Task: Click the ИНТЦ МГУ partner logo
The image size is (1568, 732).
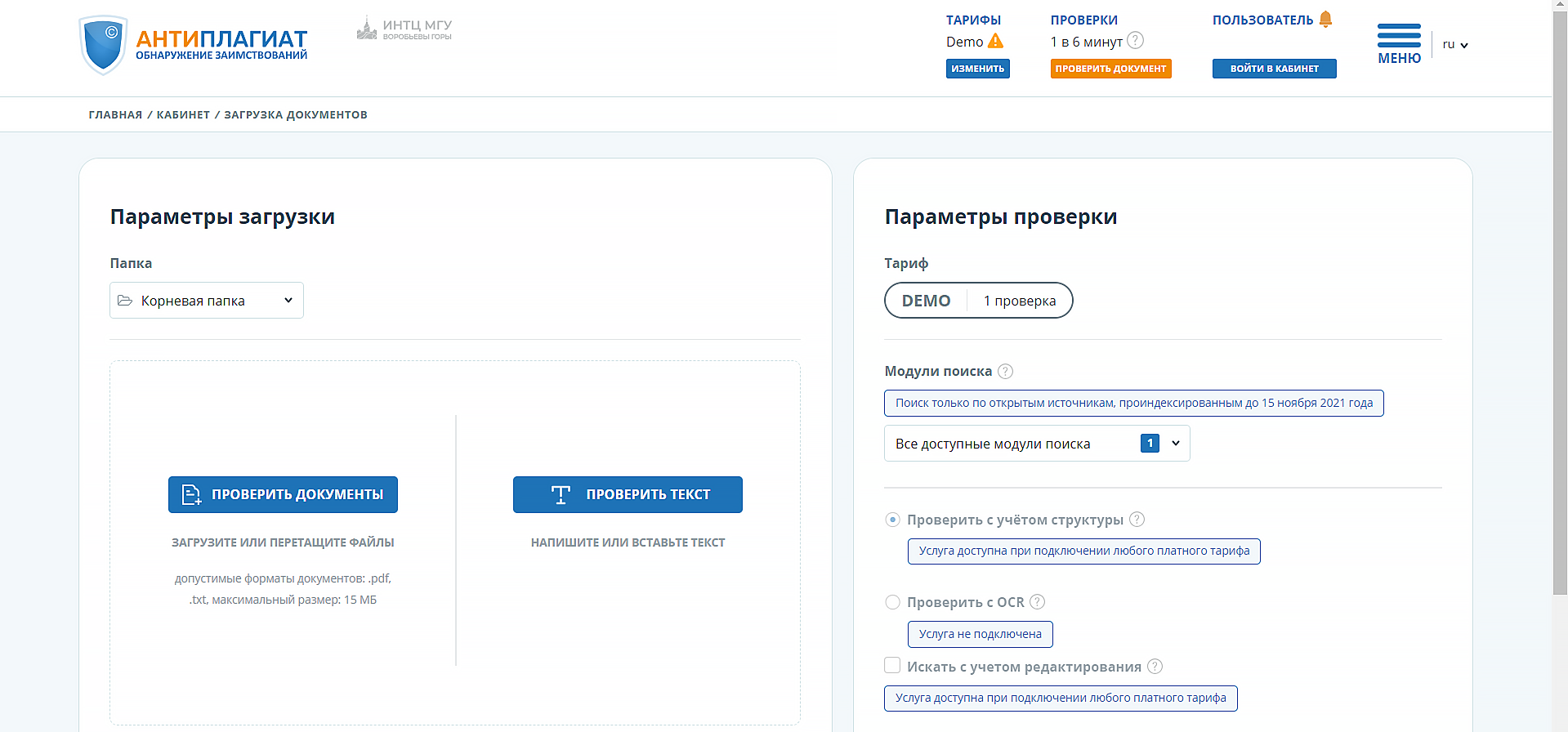Action: coord(404,29)
